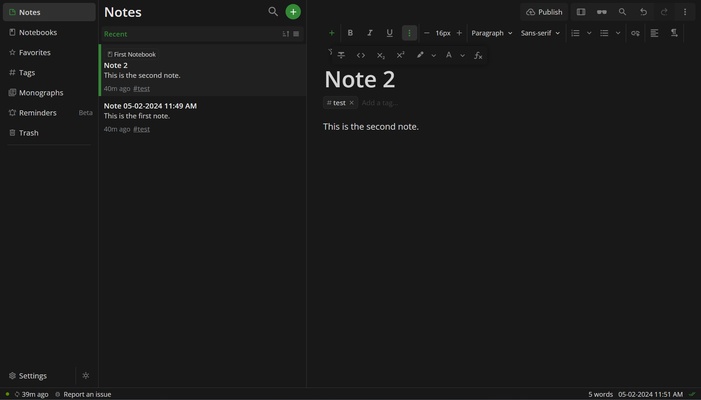Remove test tag with x button

(x=351, y=103)
